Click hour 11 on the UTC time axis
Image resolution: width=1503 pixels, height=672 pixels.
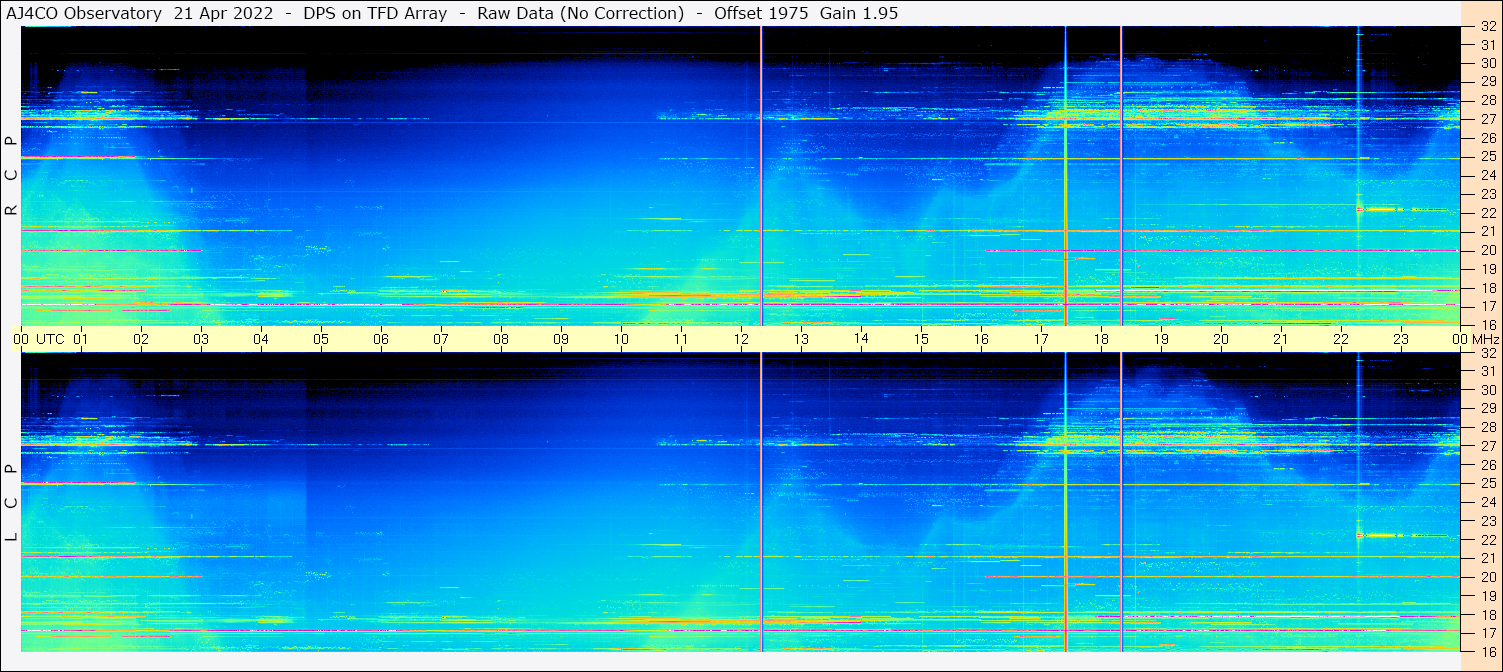[x=681, y=339]
